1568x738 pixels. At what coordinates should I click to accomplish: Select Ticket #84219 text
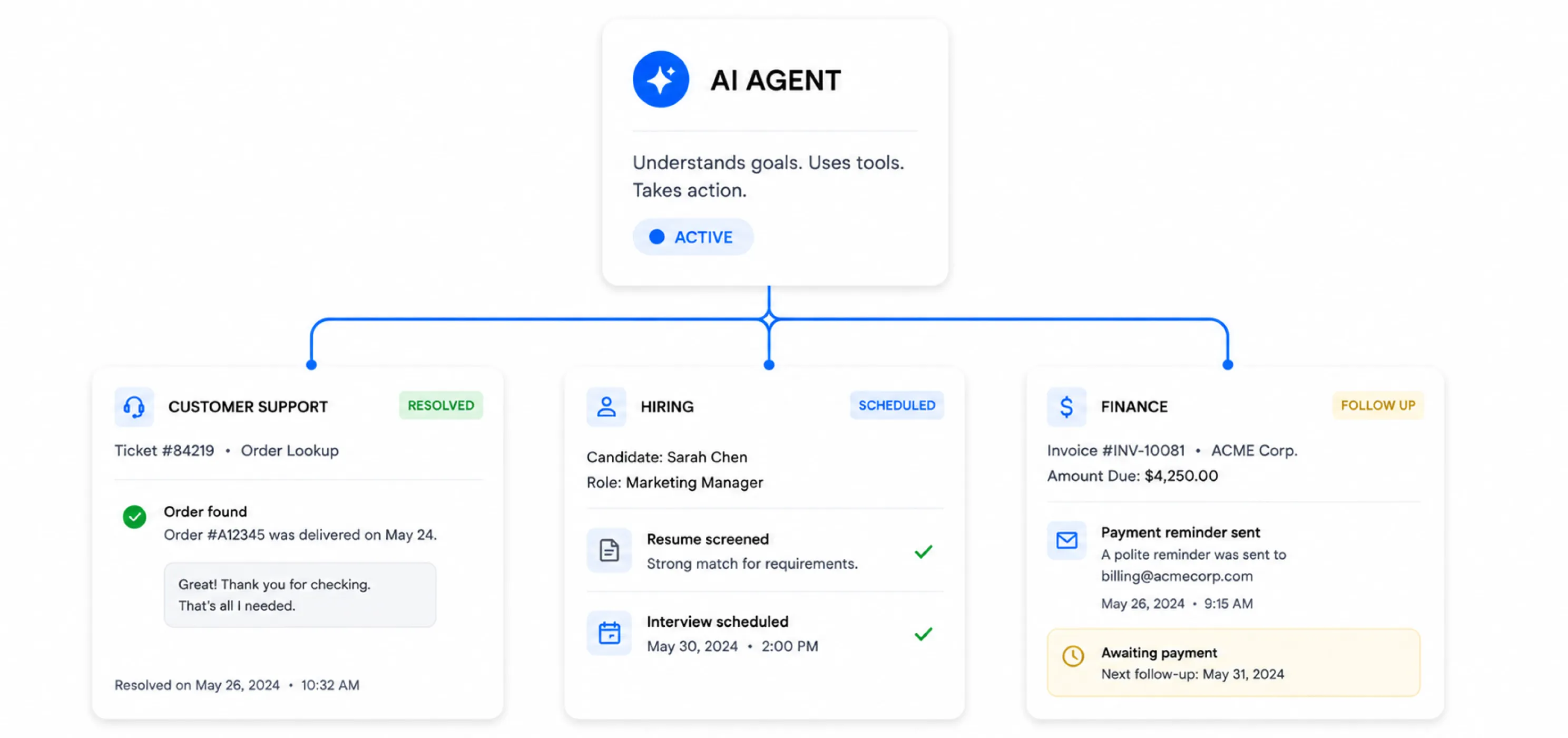tap(164, 450)
